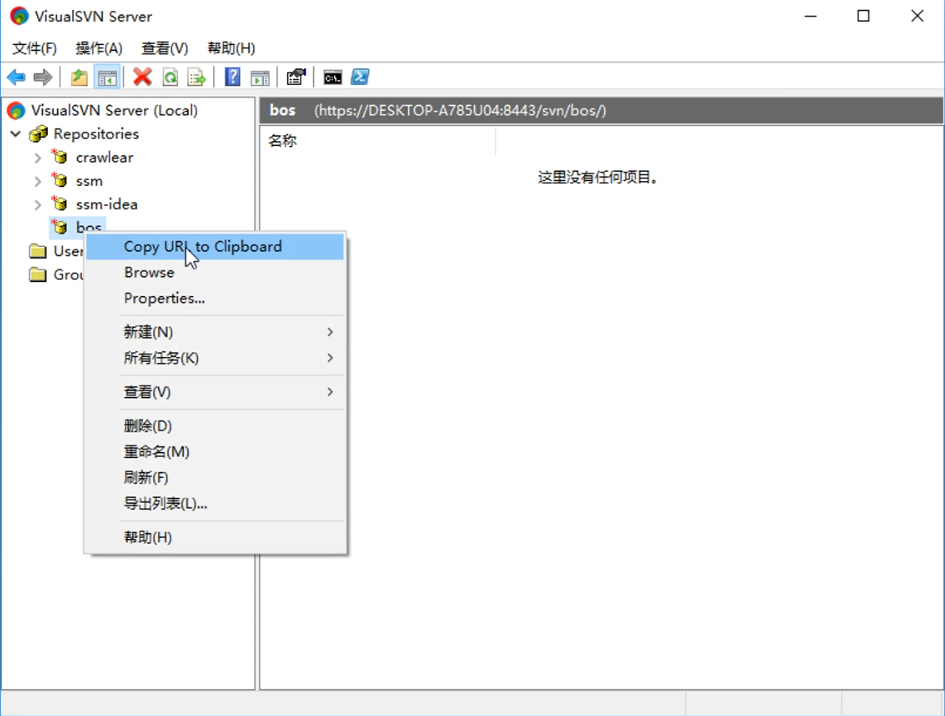Click the VisualSVN Server (Local) root icon

(x=16, y=110)
